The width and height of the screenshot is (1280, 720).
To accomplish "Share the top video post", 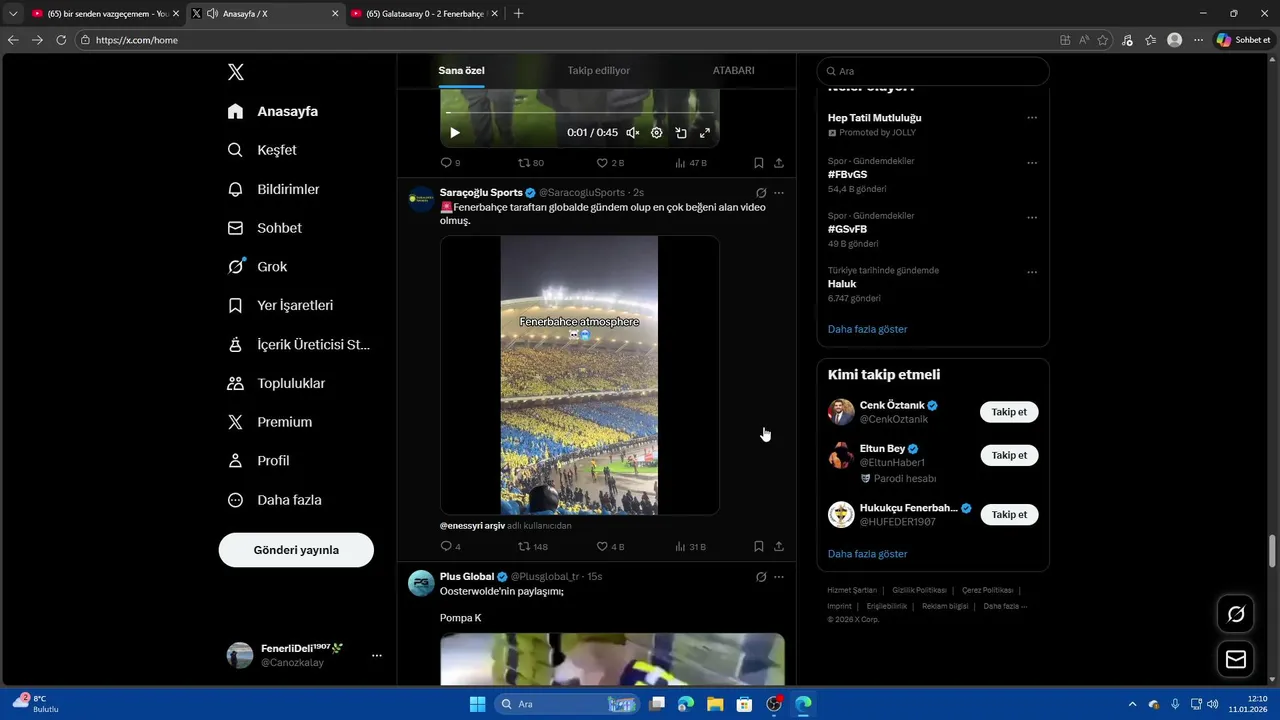I will coord(779,163).
